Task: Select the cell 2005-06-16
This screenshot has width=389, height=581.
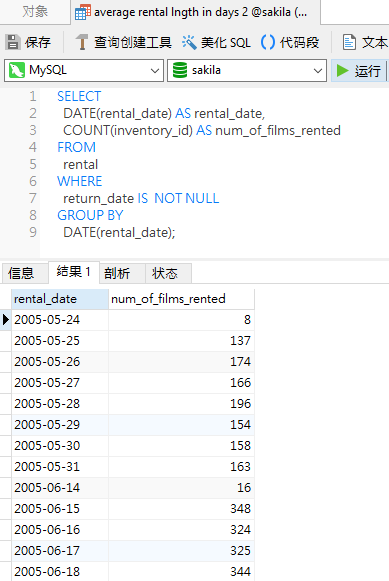Action: (60, 529)
